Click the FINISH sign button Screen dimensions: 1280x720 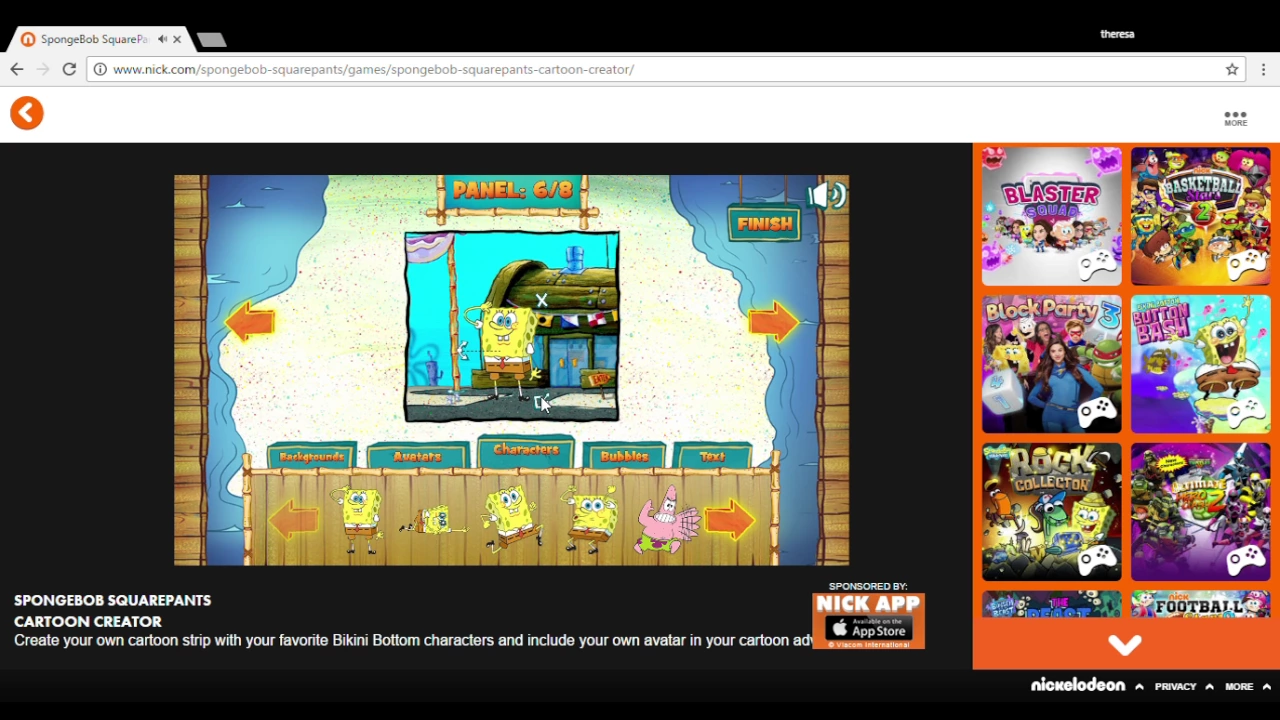765,224
